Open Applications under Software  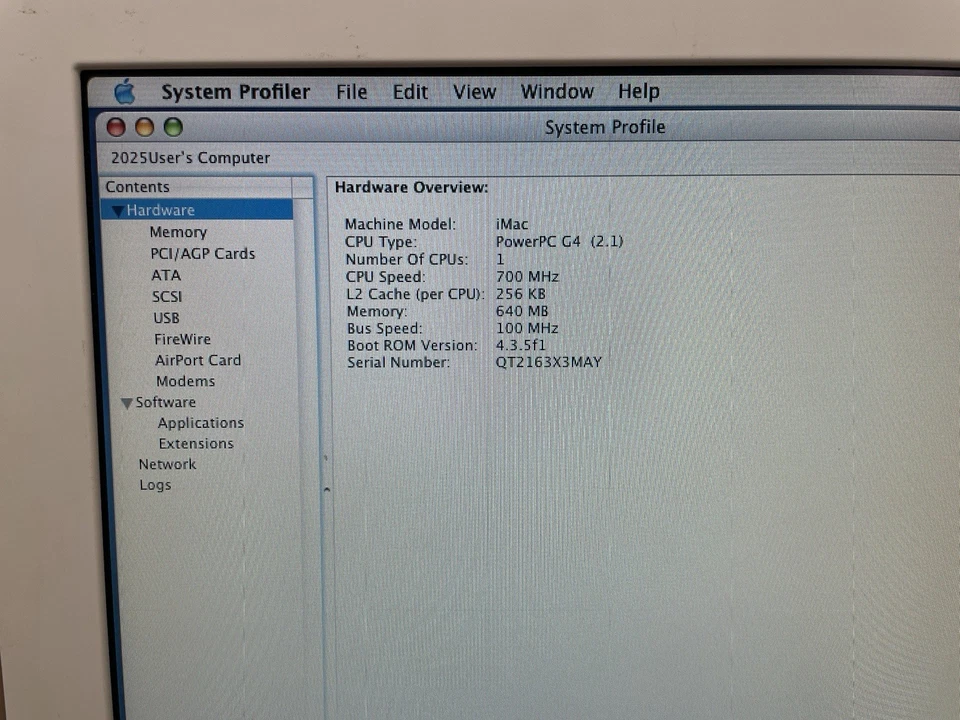(200, 422)
